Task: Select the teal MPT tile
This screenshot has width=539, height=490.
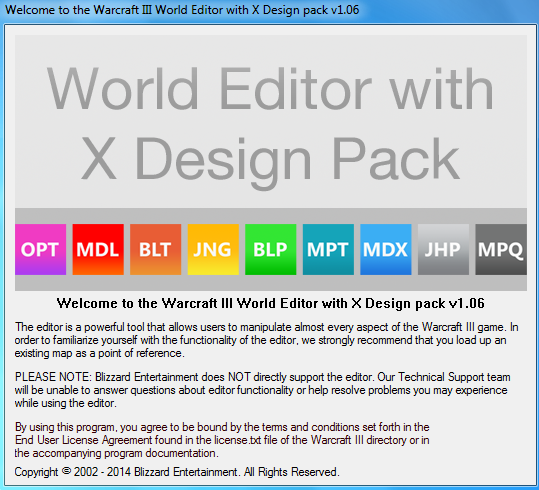Action: click(x=328, y=249)
